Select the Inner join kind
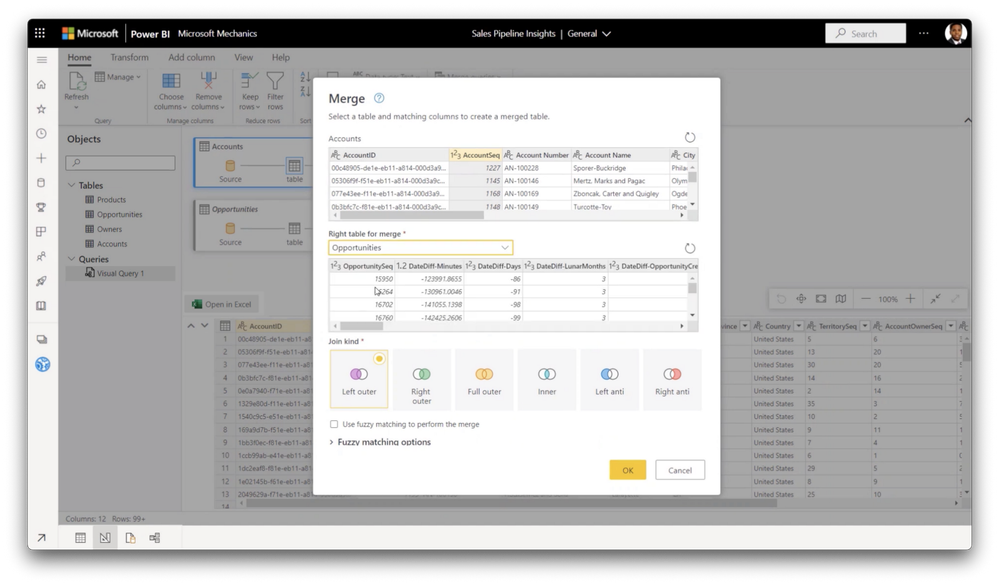Image resolution: width=999 pixels, height=586 pixels. 547,379
